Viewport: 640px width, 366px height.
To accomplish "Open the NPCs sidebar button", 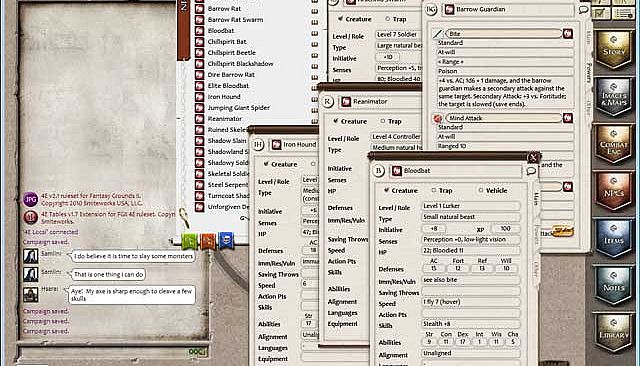I will pyautogui.click(x=613, y=191).
